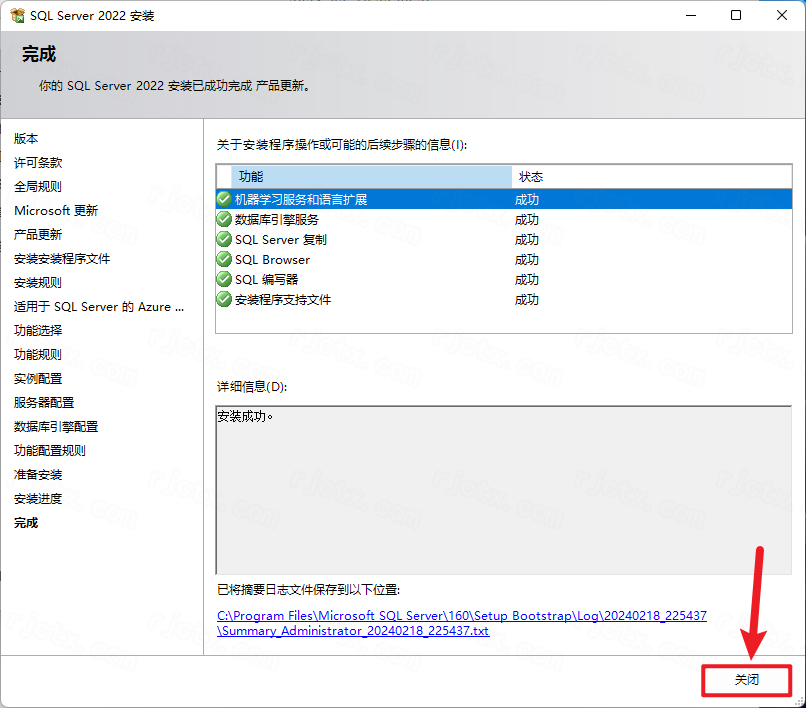Click the 数据库引擎配置 step in sidebar

pos(56,427)
